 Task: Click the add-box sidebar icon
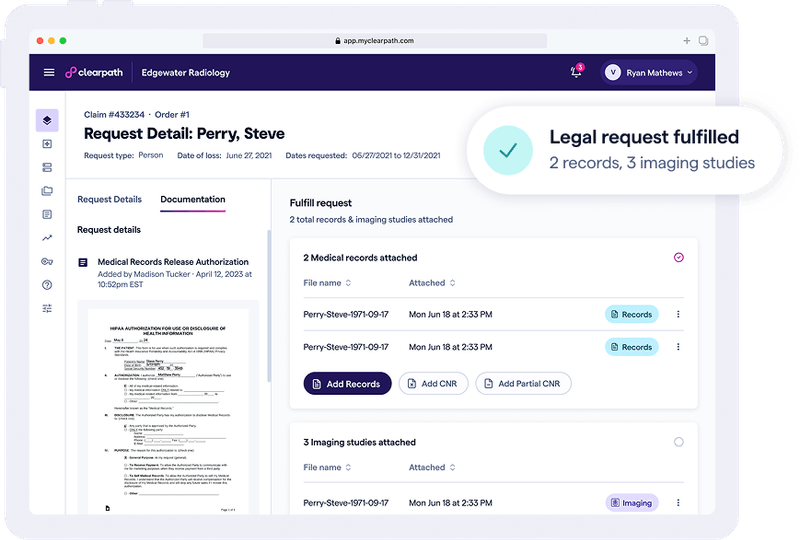click(47, 144)
